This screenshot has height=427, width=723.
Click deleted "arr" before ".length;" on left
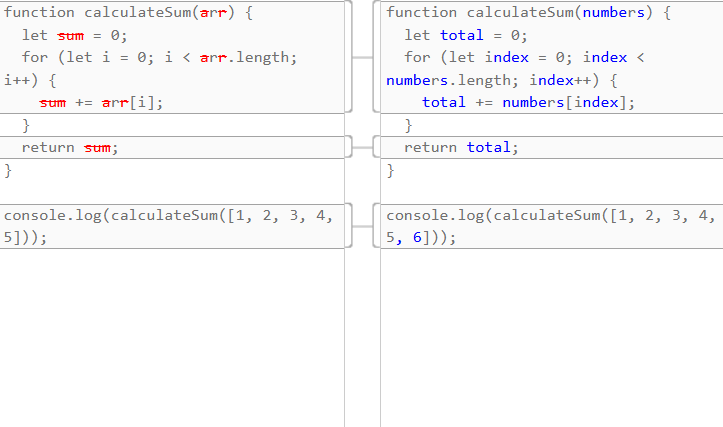tap(213, 57)
